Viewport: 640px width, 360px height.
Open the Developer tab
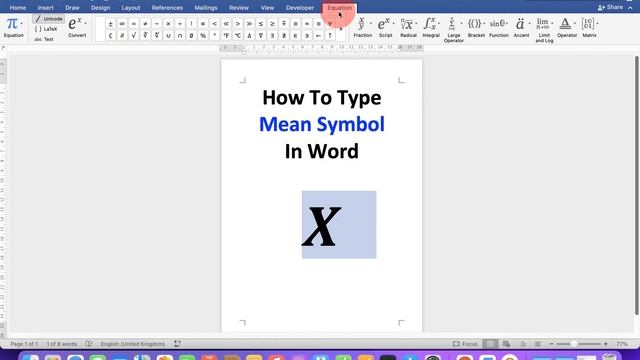pos(300,8)
